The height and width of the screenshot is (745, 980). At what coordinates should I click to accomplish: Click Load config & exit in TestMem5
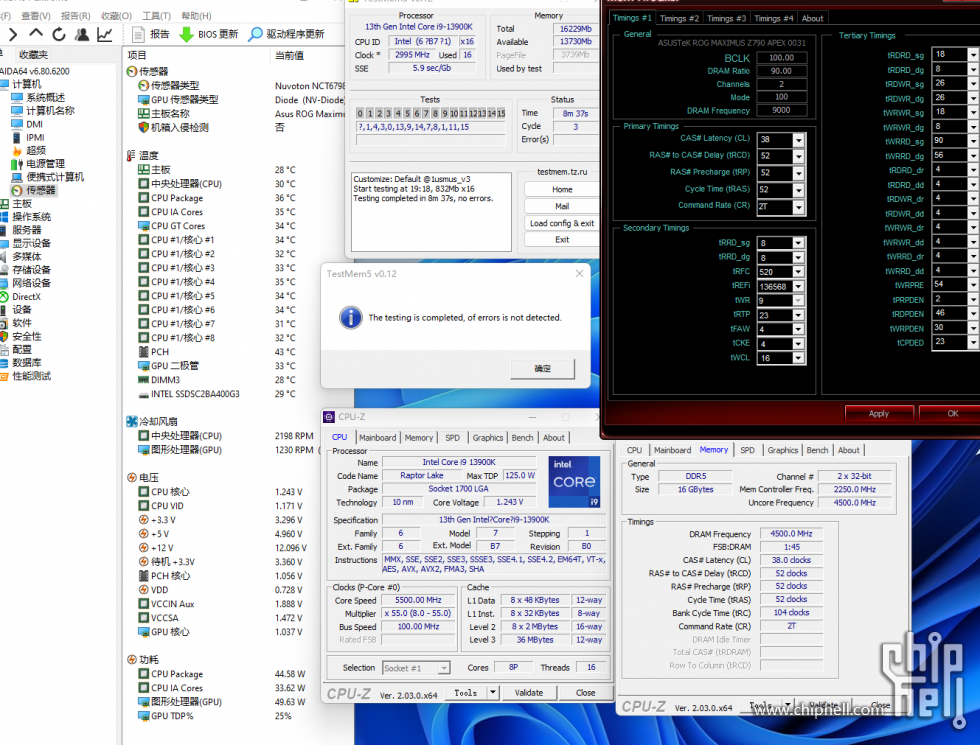(562, 223)
